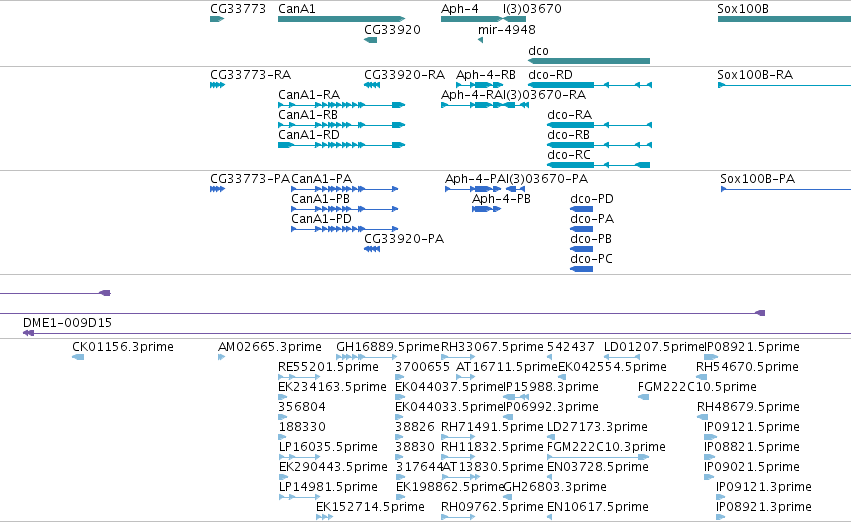Click EST AT16711.5prime
851x522 pixels.
pyautogui.click(x=507, y=367)
